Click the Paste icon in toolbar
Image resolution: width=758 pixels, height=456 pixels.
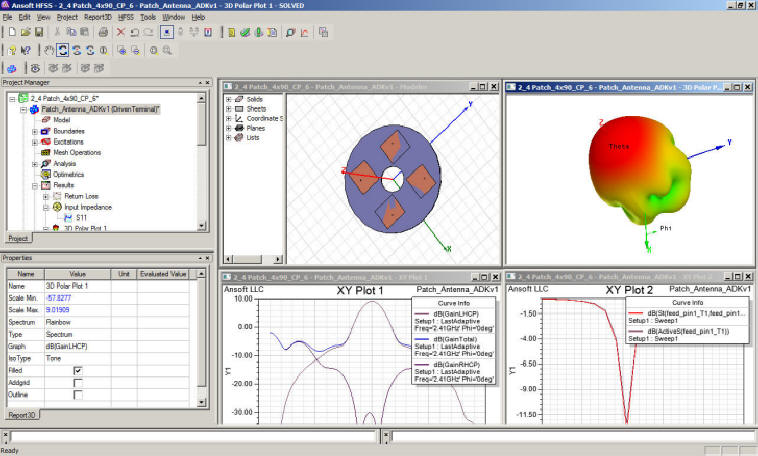[x=84, y=32]
